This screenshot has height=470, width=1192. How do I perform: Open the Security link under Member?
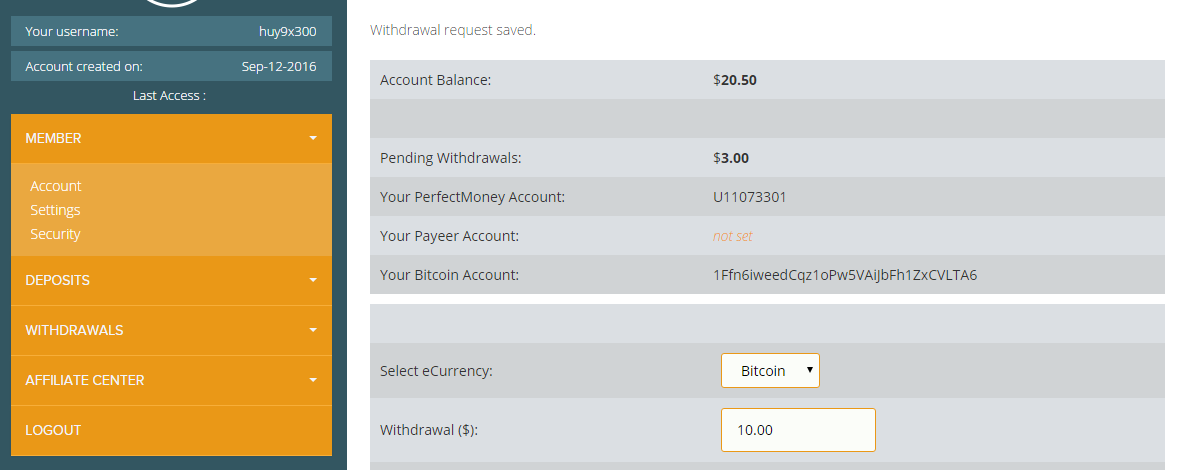pos(55,234)
